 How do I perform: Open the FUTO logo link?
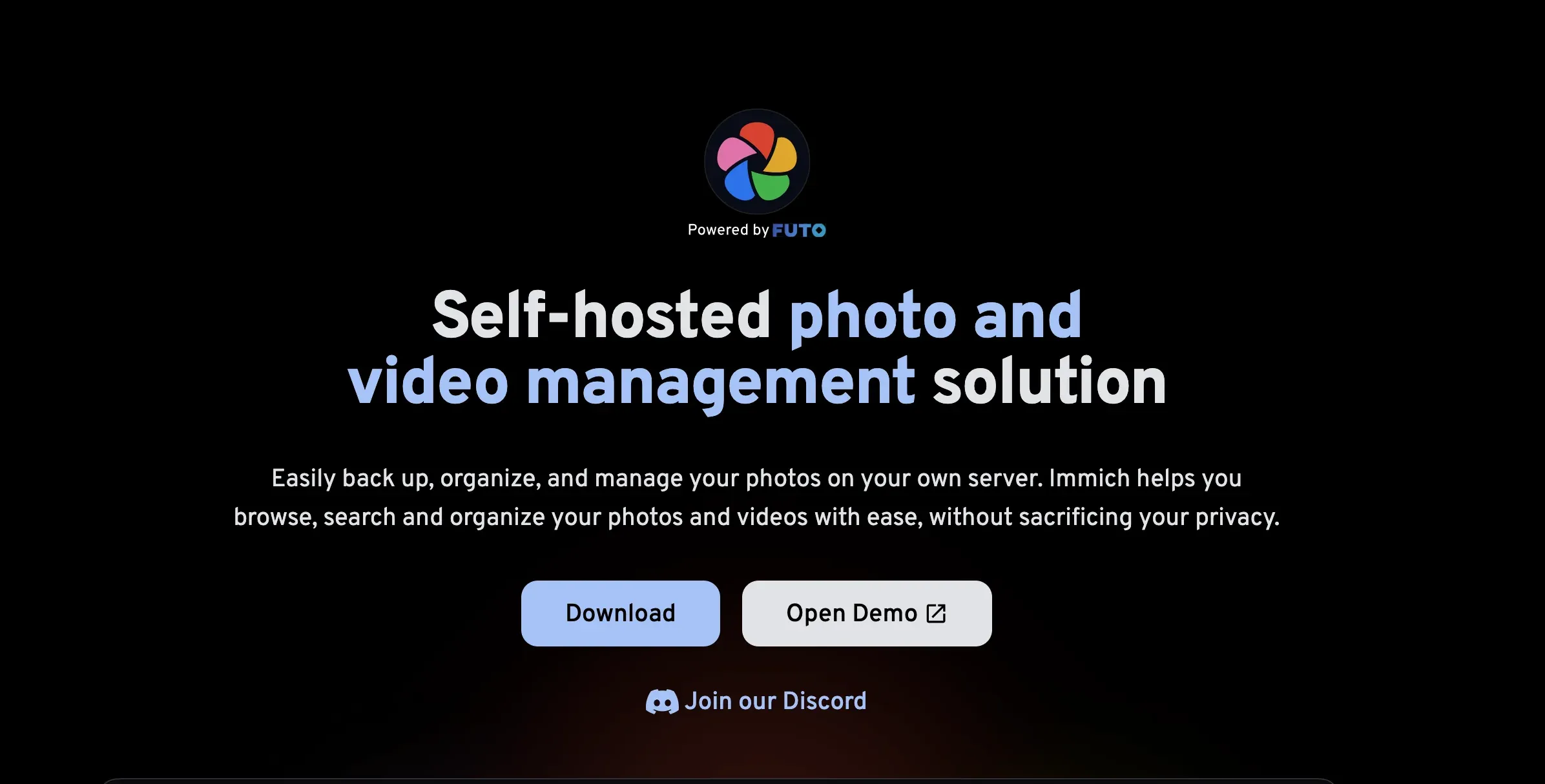[799, 231]
